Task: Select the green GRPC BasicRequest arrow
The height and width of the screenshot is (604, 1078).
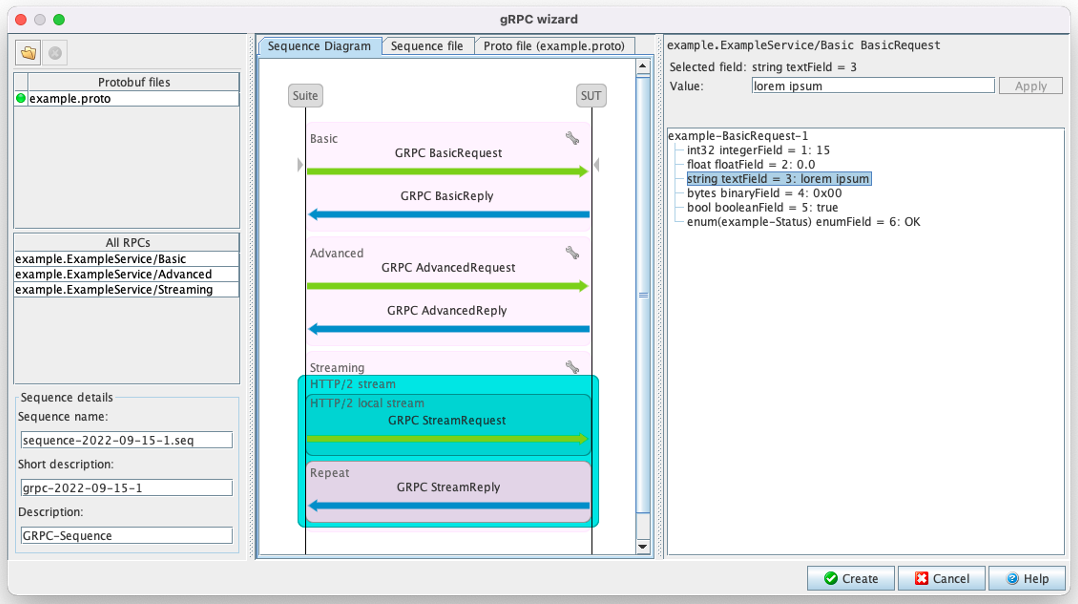Action: coord(447,170)
